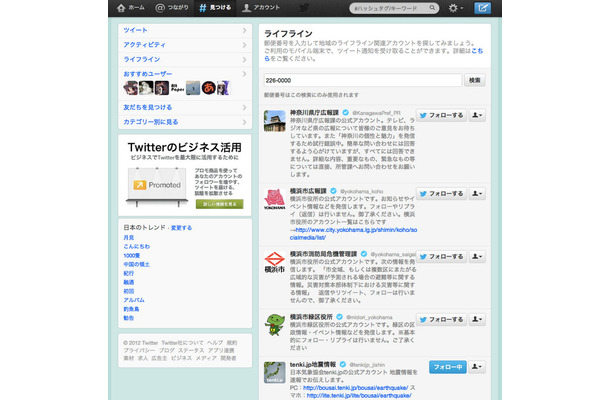Follow 横浜市広報課 with its フォローする button
This screenshot has height=400, width=610.
442,193
